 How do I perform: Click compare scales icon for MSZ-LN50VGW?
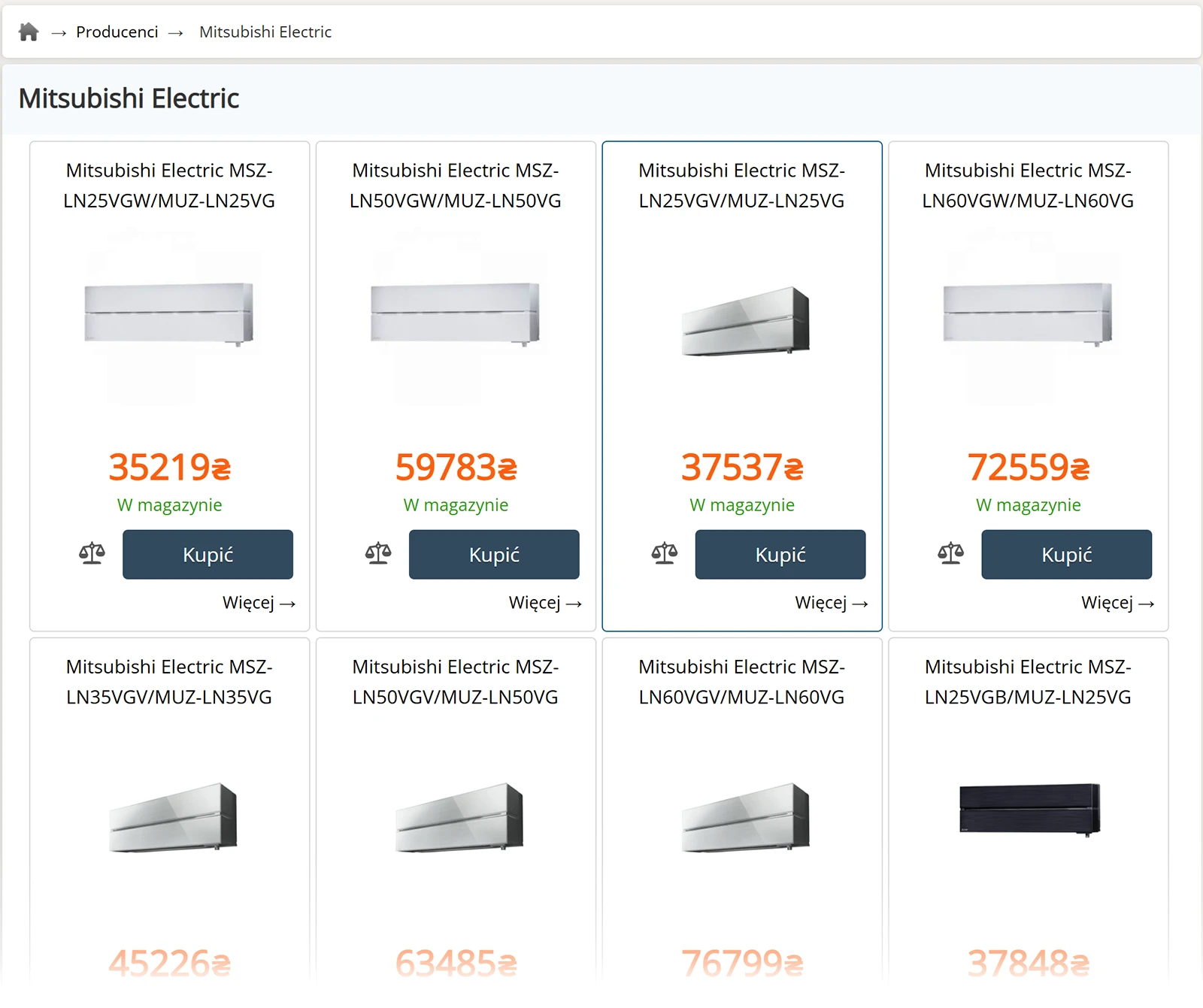click(x=378, y=554)
